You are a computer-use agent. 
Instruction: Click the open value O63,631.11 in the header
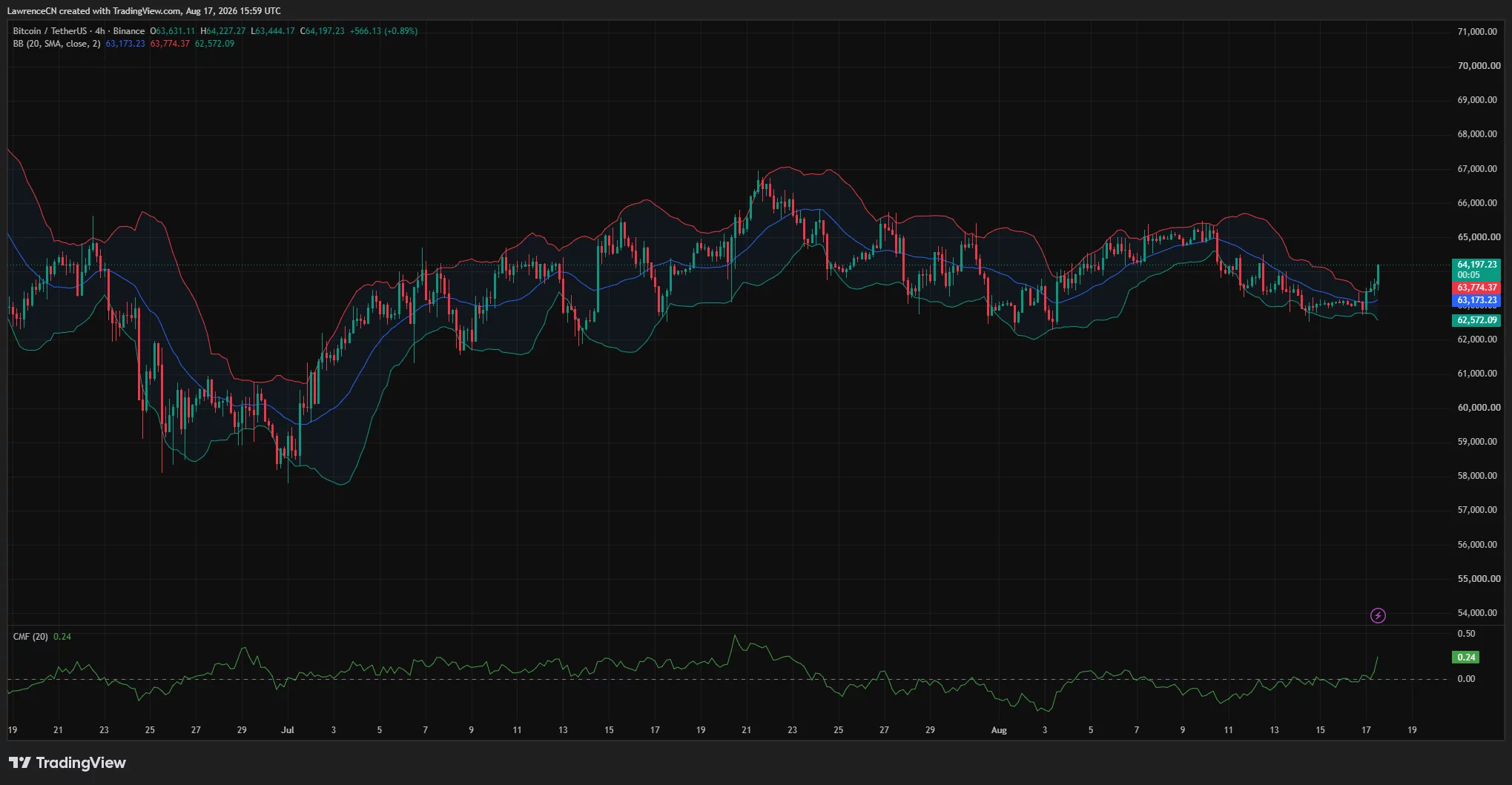click(x=173, y=31)
